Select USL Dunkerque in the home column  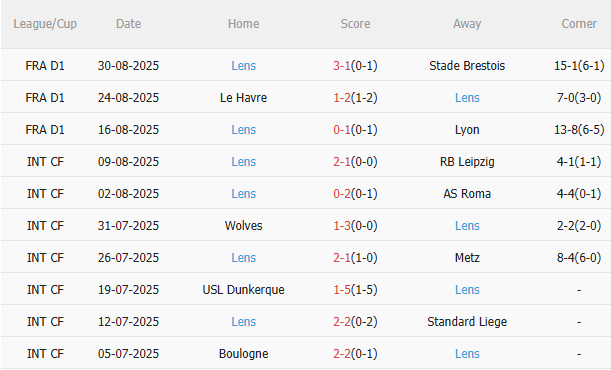[x=244, y=290]
